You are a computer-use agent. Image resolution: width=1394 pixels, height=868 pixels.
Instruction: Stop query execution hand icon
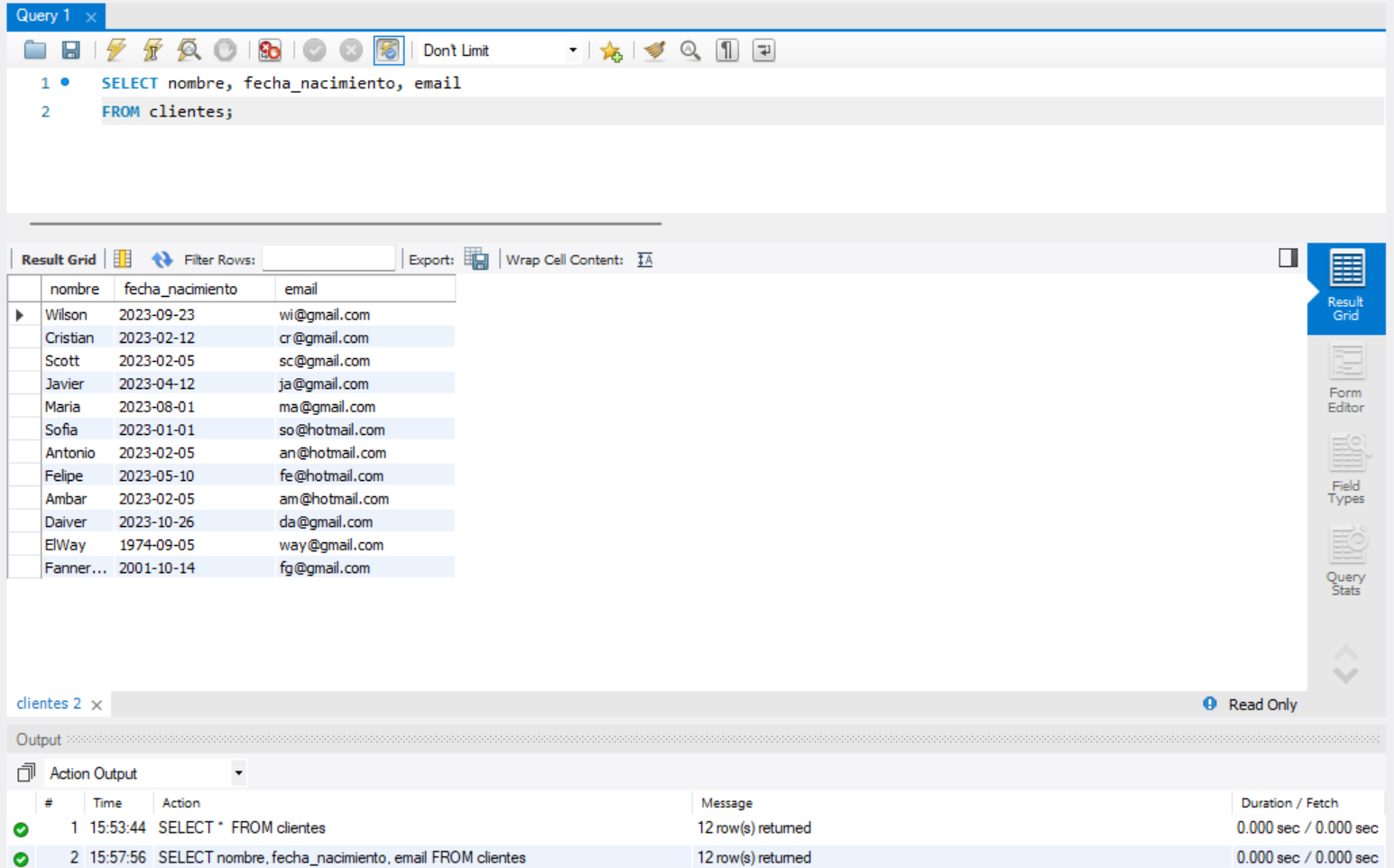point(225,51)
